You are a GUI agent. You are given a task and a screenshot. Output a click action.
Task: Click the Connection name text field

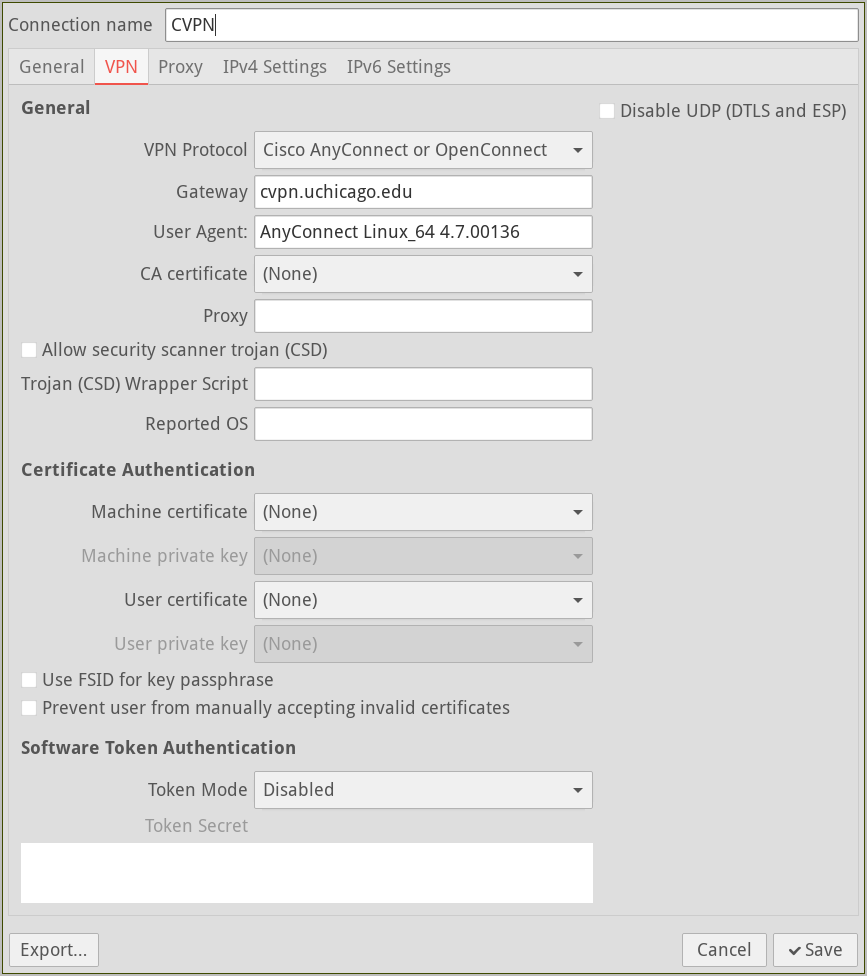click(510, 25)
